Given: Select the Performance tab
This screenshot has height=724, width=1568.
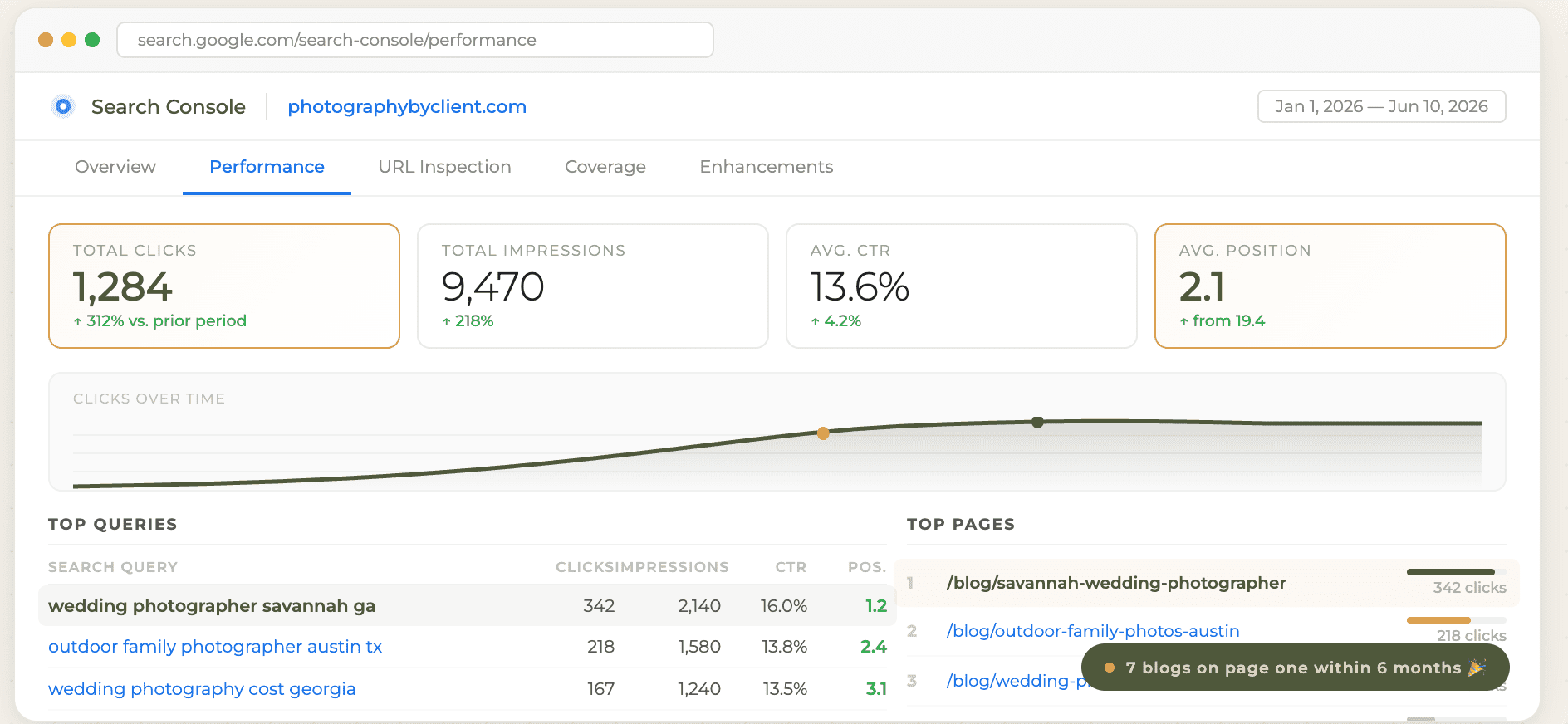Looking at the screenshot, I should click(267, 167).
